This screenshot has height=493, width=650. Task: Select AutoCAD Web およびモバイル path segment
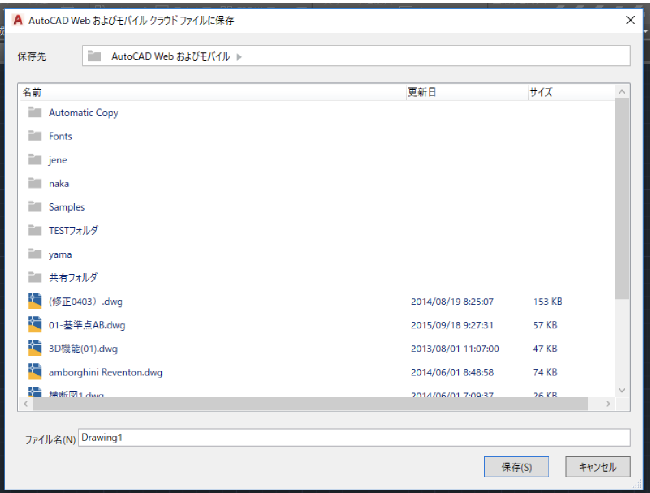pyautogui.click(x=170, y=56)
